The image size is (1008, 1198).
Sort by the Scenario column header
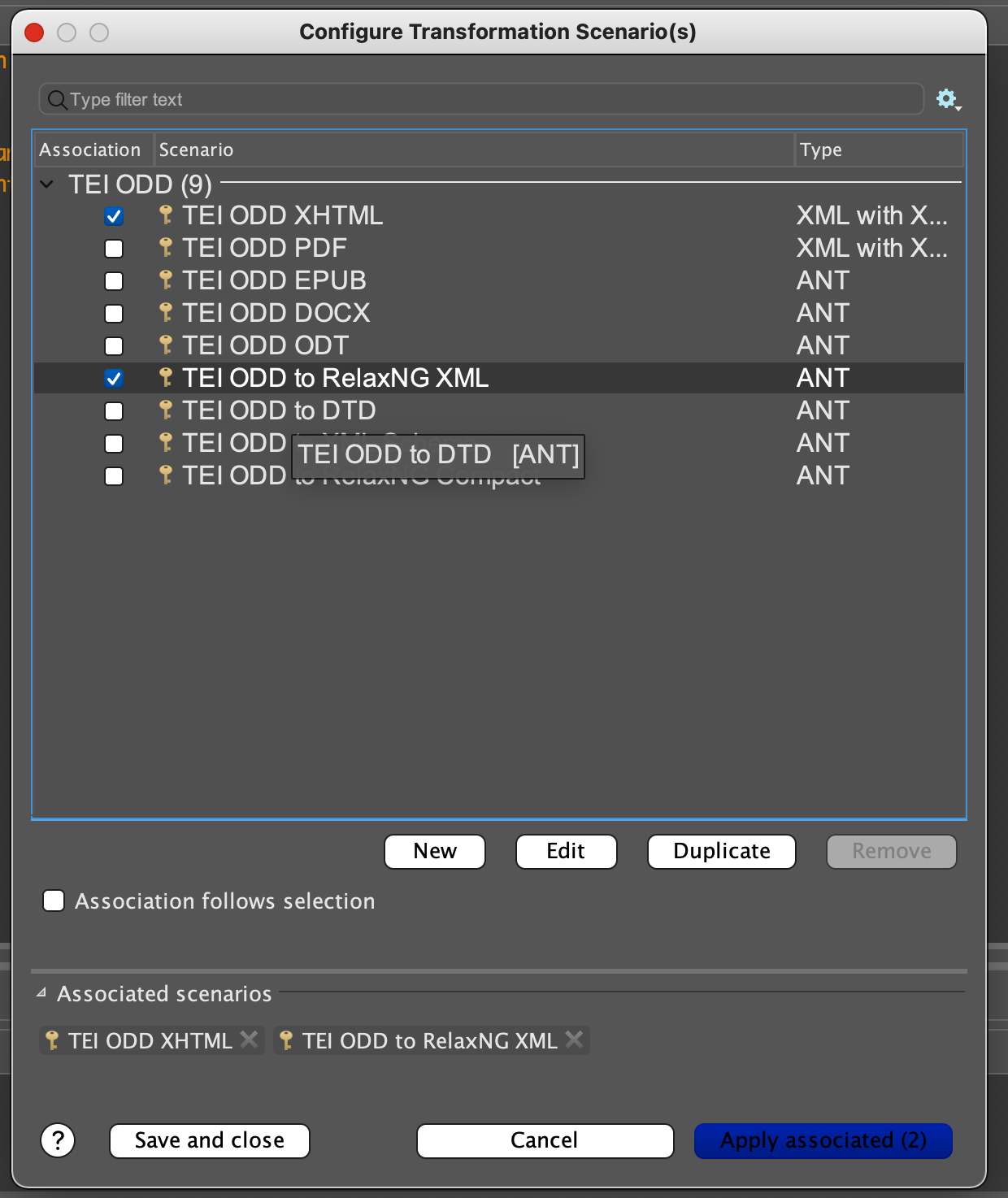point(473,150)
